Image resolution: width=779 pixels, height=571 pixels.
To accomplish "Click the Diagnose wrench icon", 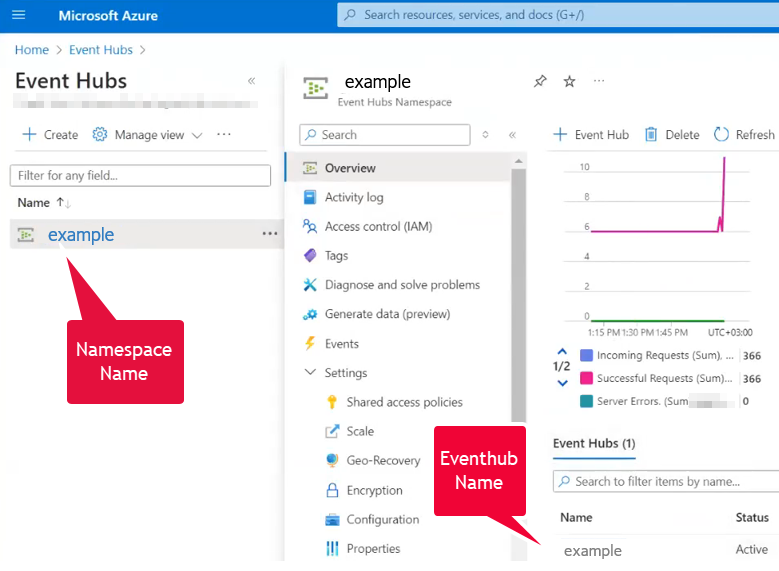I will click(x=310, y=285).
